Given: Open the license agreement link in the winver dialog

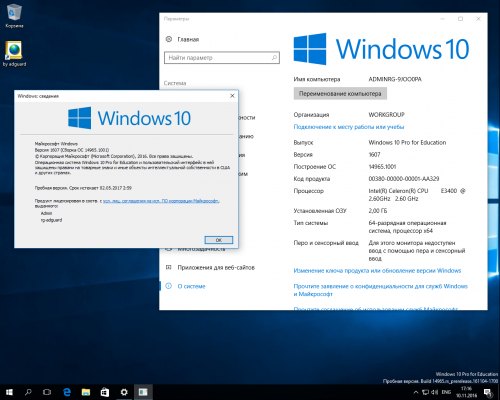Looking at the screenshot, I should click(x=161, y=201).
